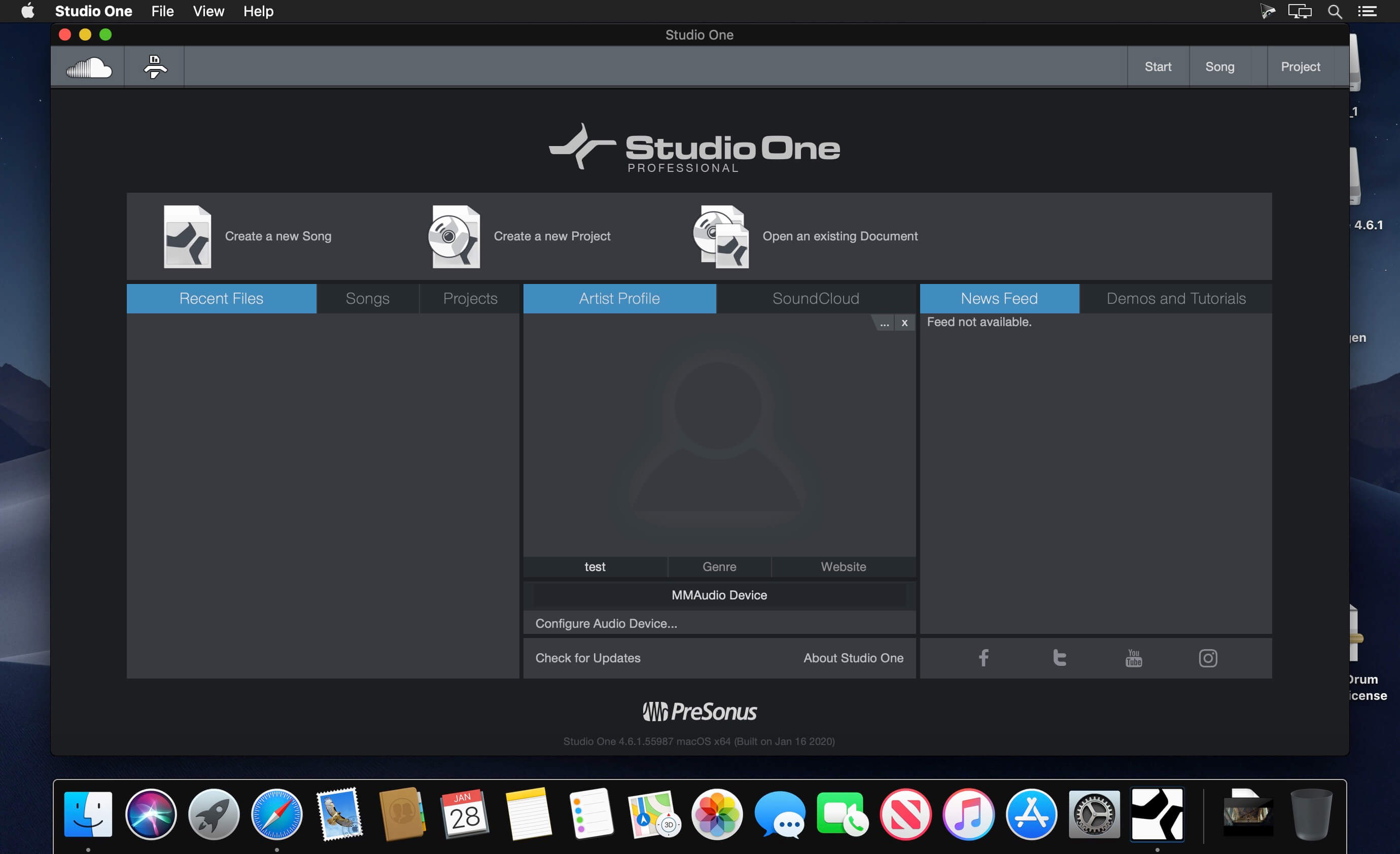The width and height of the screenshot is (1400, 854).
Task: Show the SoundCloud tab
Action: [x=816, y=299]
